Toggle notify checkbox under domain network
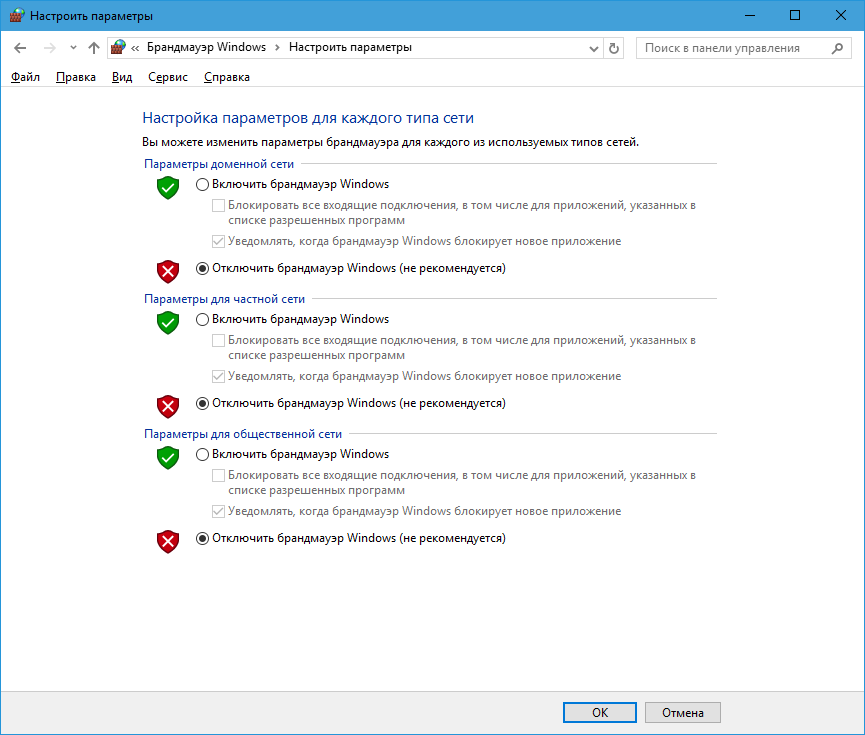865x735 pixels. tap(218, 242)
